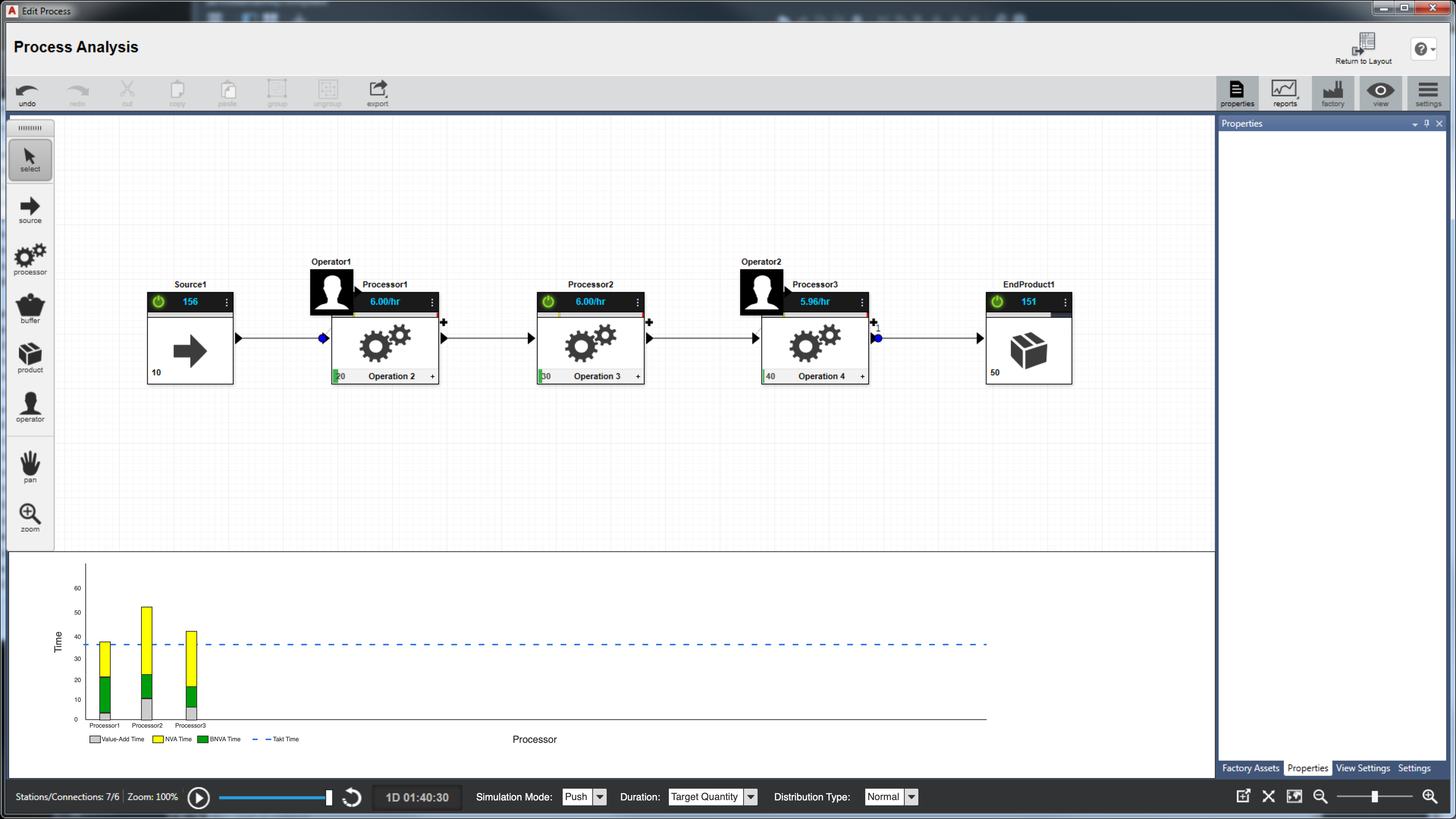Click Processor2 bar in chart
The height and width of the screenshot is (819, 1456).
(x=146, y=663)
